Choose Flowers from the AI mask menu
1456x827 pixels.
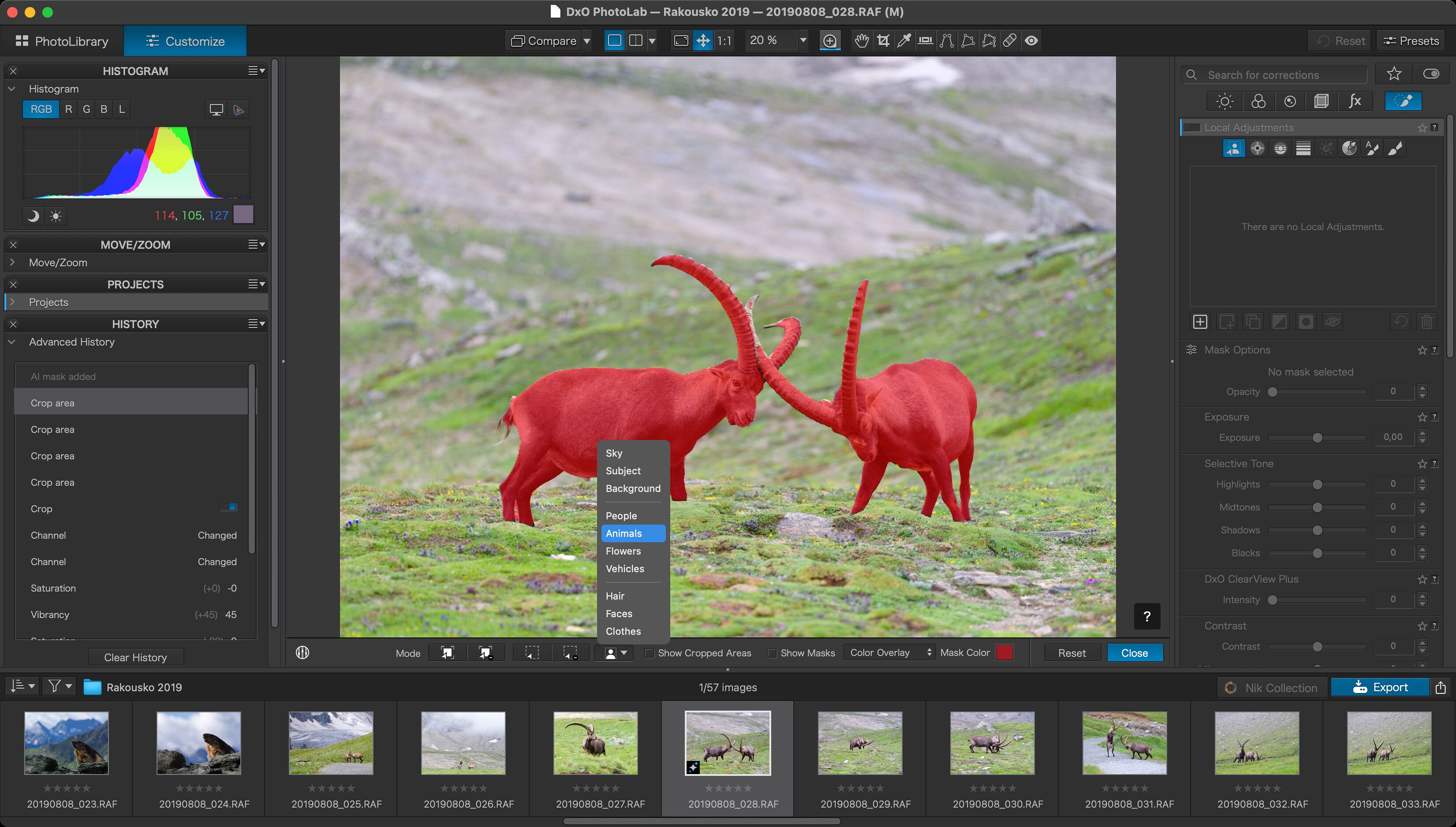pyautogui.click(x=623, y=551)
